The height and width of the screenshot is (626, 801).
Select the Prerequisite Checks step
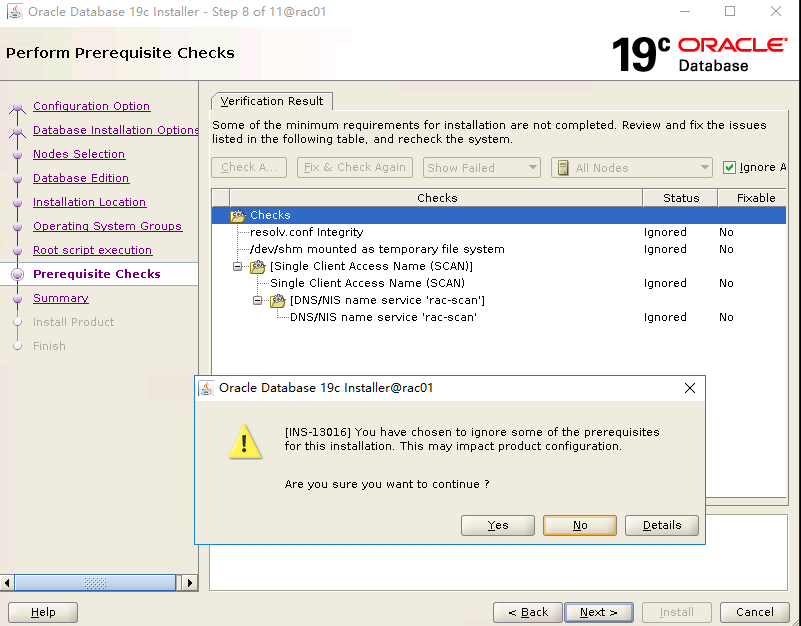pyautogui.click(x=97, y=274)
